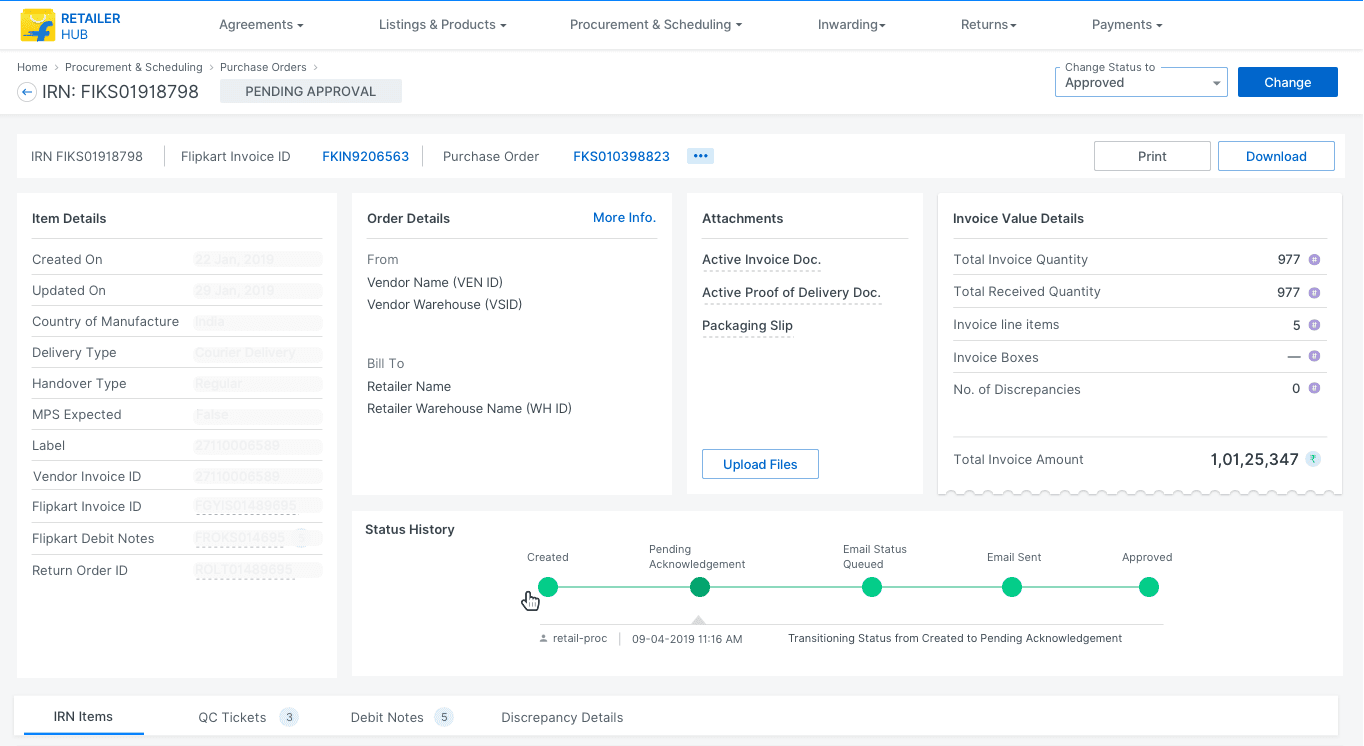Click the 09-04-2019 11:16 AM timestamp
This screenshot has height=746, width=1364.
tap(687, 638)
